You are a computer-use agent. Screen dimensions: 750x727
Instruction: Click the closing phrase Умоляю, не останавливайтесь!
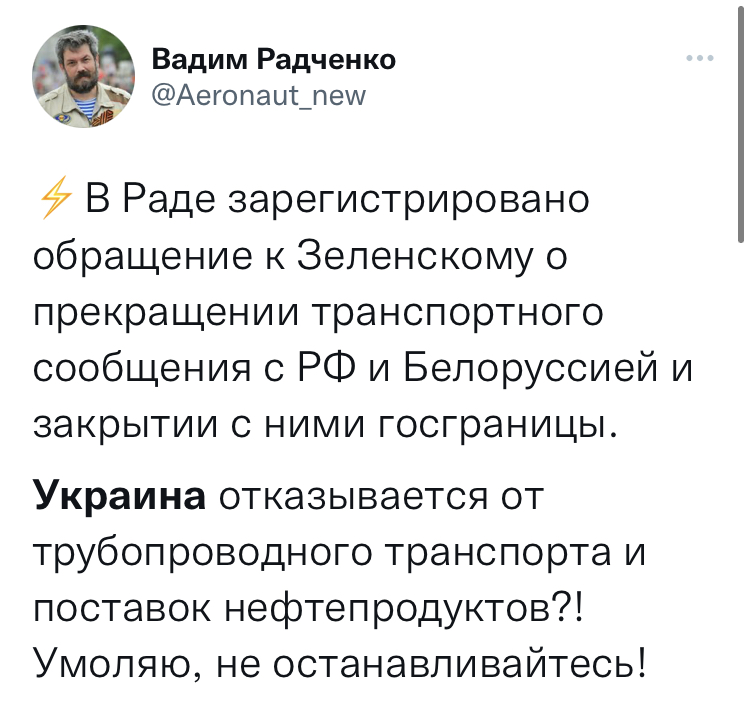[x=340, y=665]
